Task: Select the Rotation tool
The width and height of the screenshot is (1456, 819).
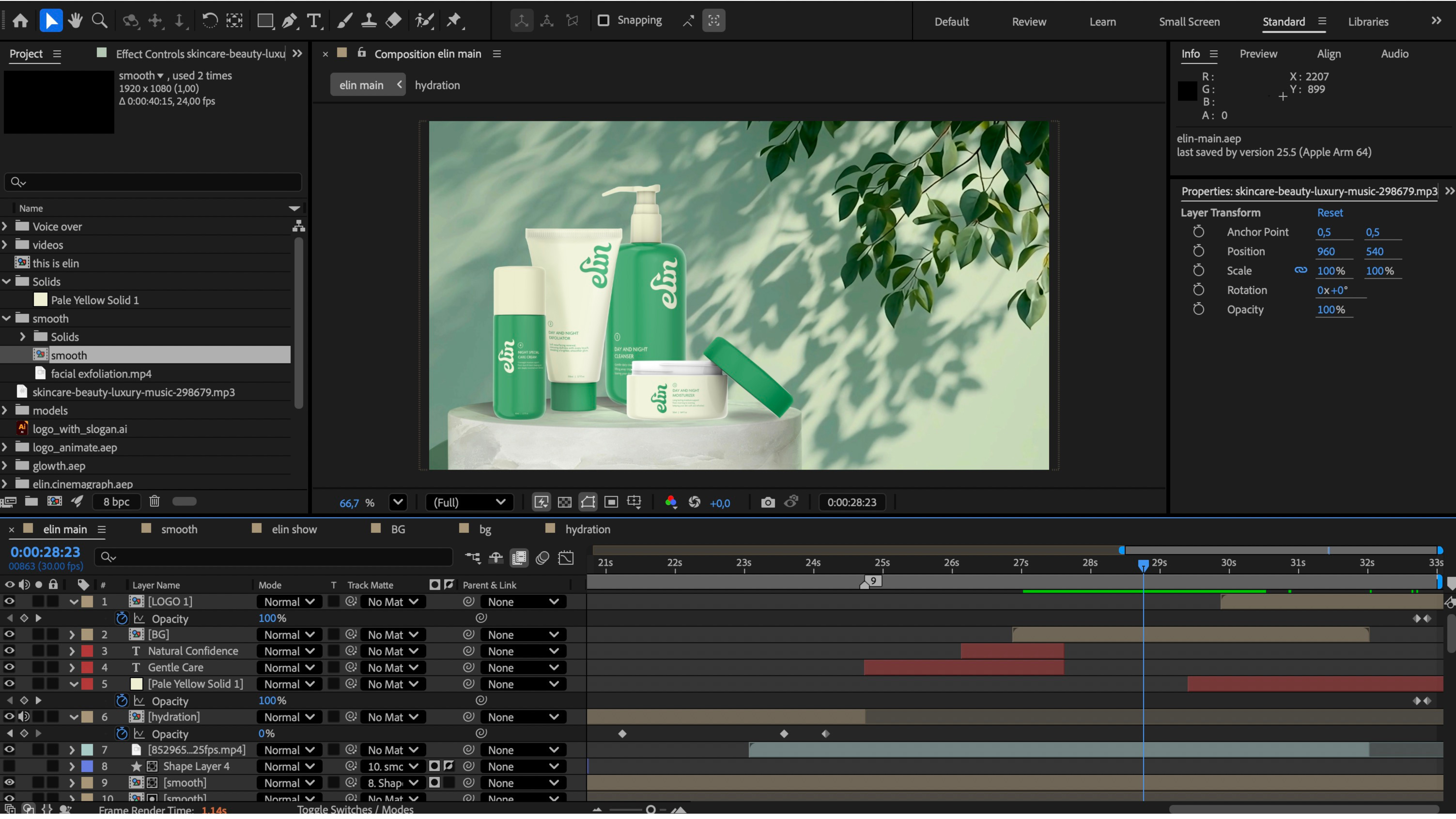Action: [210, 21]
